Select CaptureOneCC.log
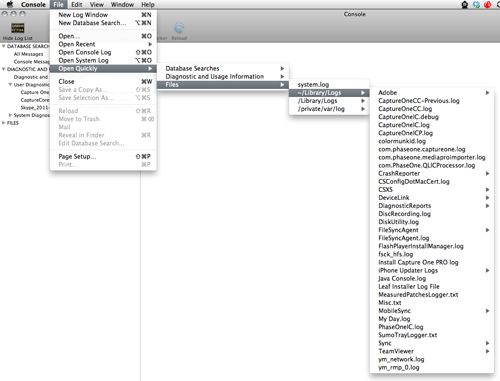The height and width of the screenshot is (381, 500). click(432, 109)
